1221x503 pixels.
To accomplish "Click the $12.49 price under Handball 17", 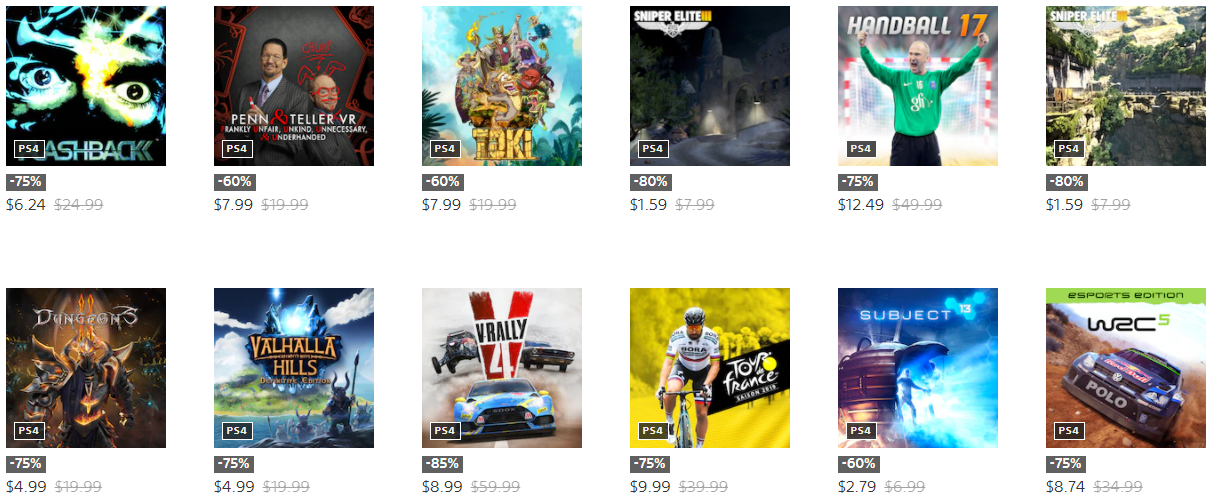I will 860,205.
